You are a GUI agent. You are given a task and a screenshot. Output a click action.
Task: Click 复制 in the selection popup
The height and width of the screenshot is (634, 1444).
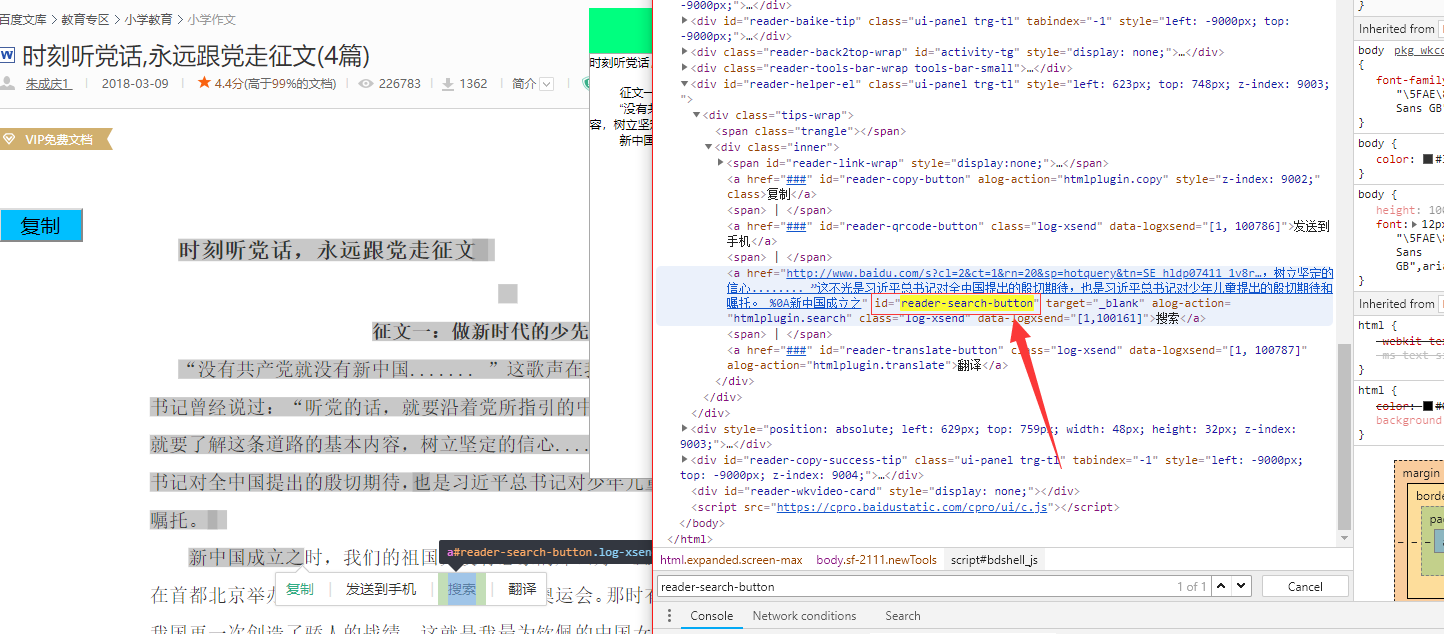(300, 589)
